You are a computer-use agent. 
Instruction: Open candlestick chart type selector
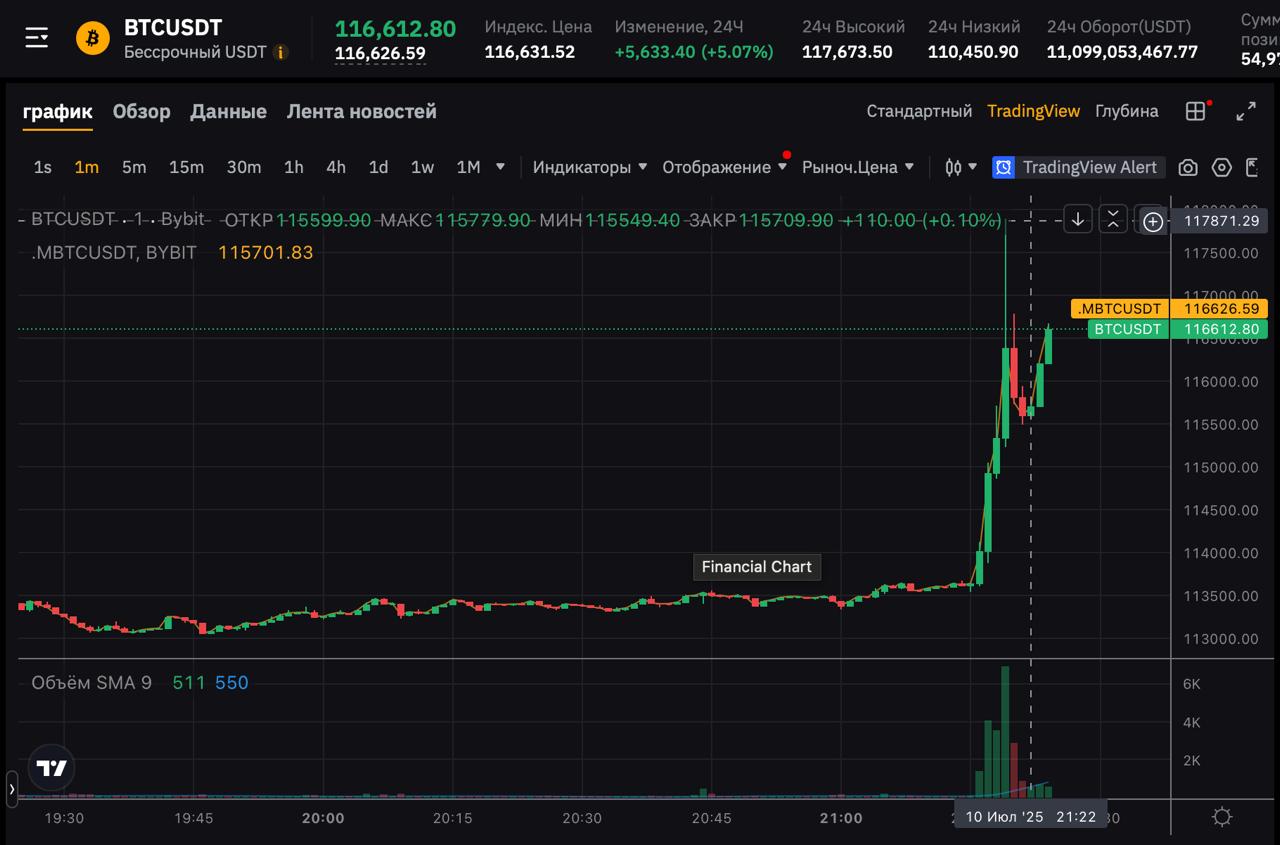coord(961,167)
